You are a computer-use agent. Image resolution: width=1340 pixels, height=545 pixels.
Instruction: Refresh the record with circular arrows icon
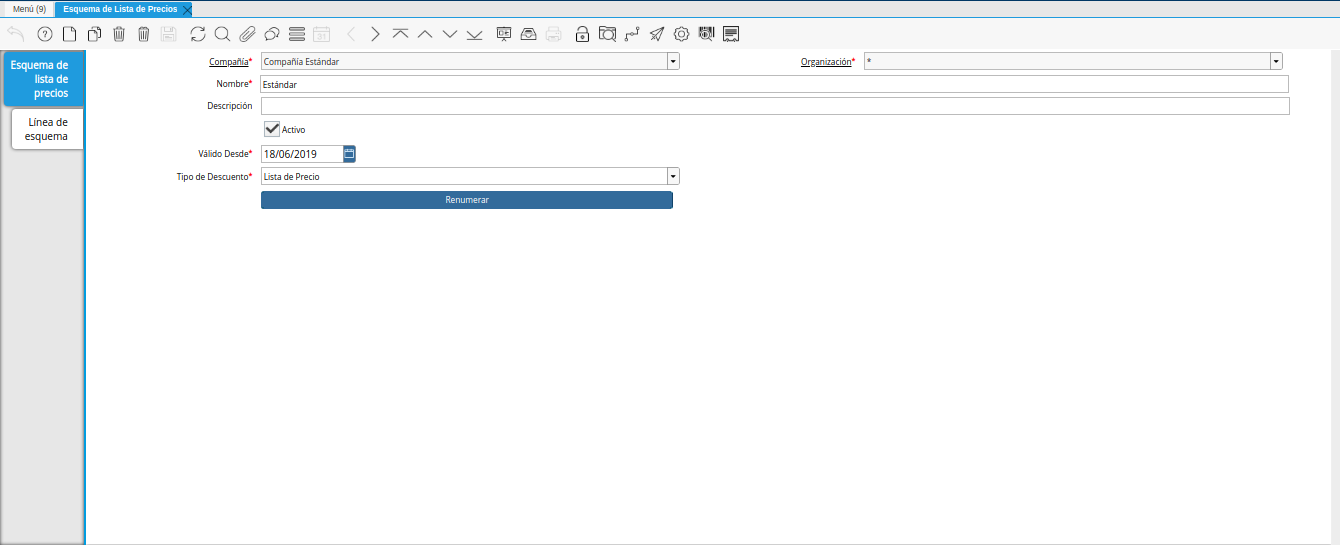click(x=198, y=34)
